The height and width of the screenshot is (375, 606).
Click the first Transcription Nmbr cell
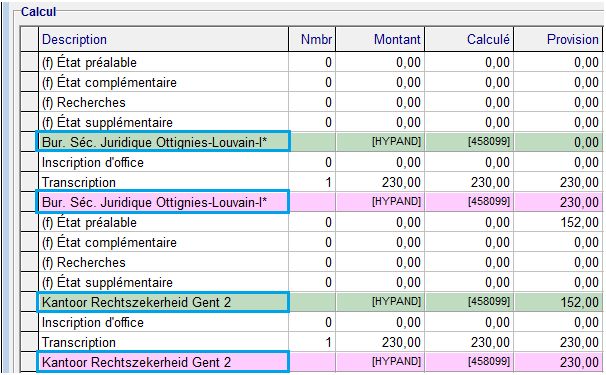coord(312,182)
